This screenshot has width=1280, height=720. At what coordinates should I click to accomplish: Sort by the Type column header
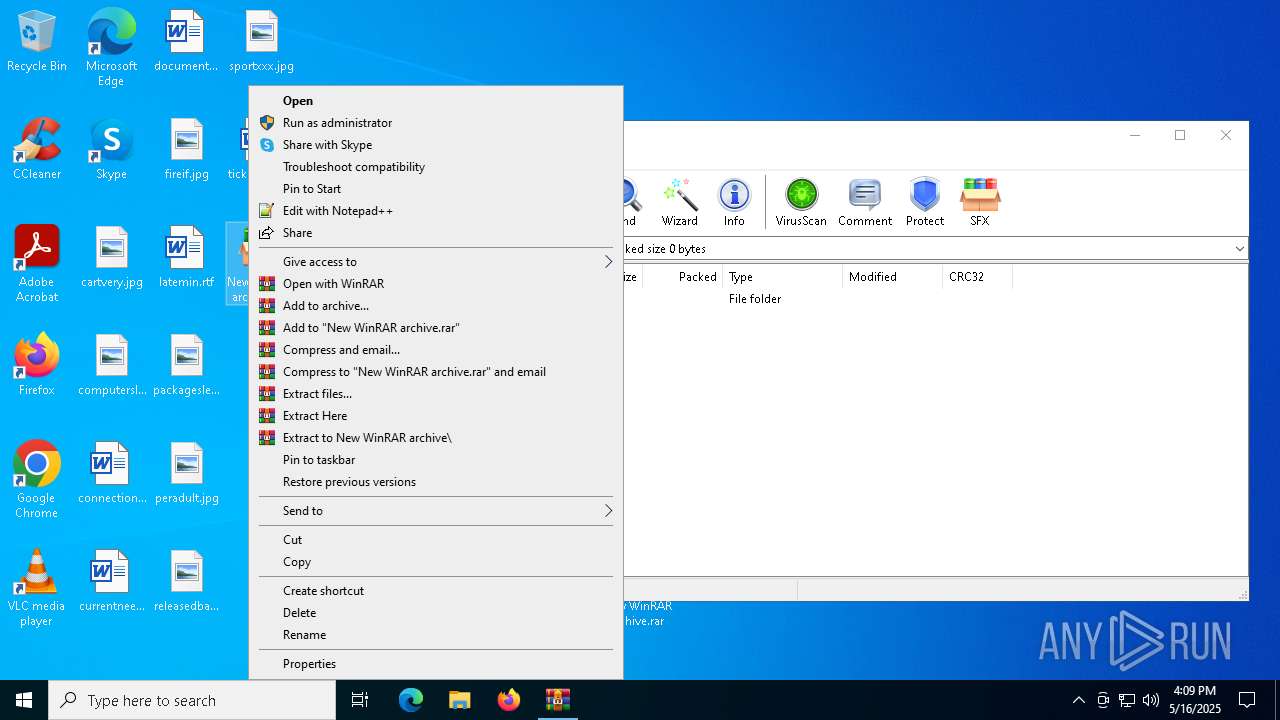click(783, 277)
